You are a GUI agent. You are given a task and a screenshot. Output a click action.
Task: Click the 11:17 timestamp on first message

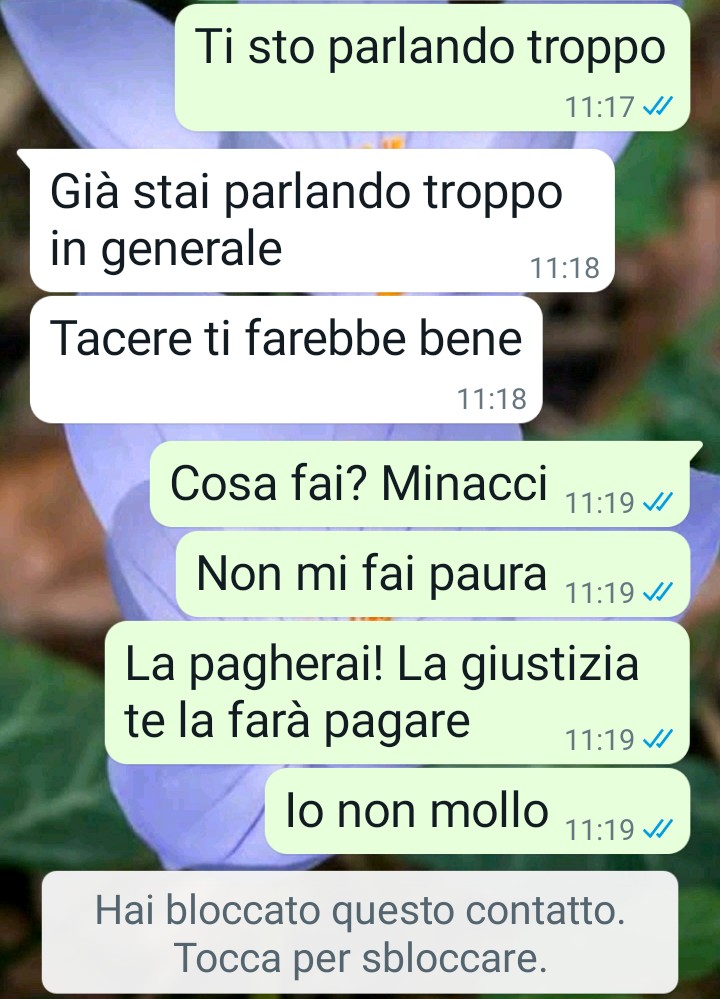[600, 107]
